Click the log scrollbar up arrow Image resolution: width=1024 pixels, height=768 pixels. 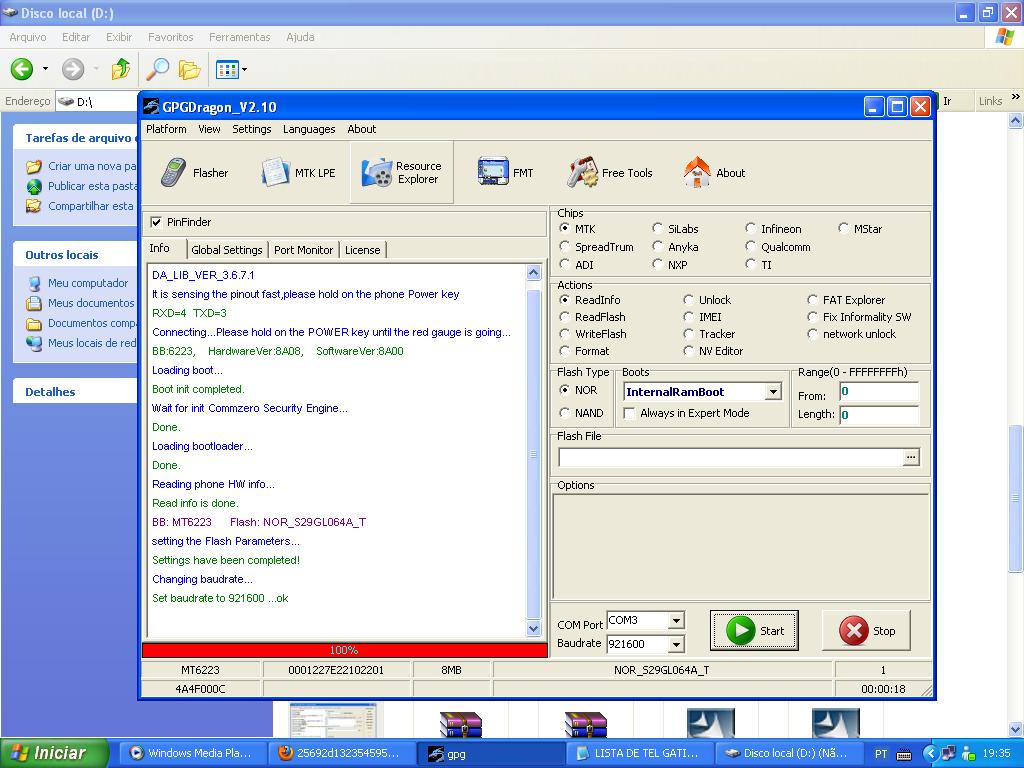point(534,273)
